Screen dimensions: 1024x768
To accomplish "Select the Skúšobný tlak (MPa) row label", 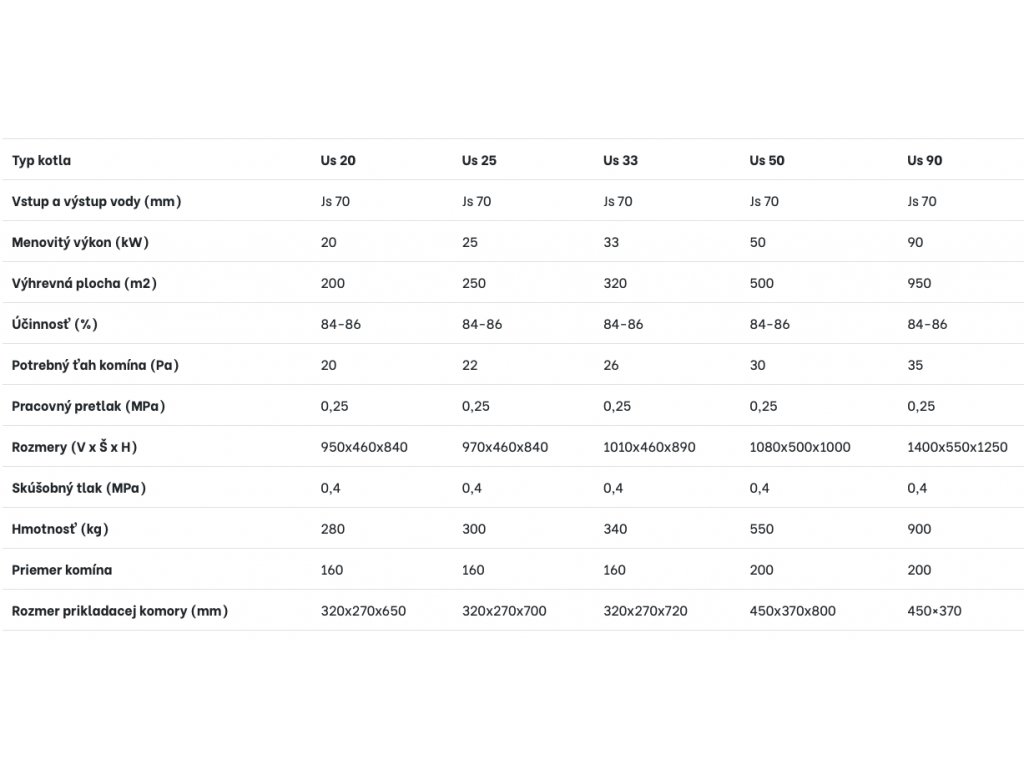I will click(x=84, y=488).
